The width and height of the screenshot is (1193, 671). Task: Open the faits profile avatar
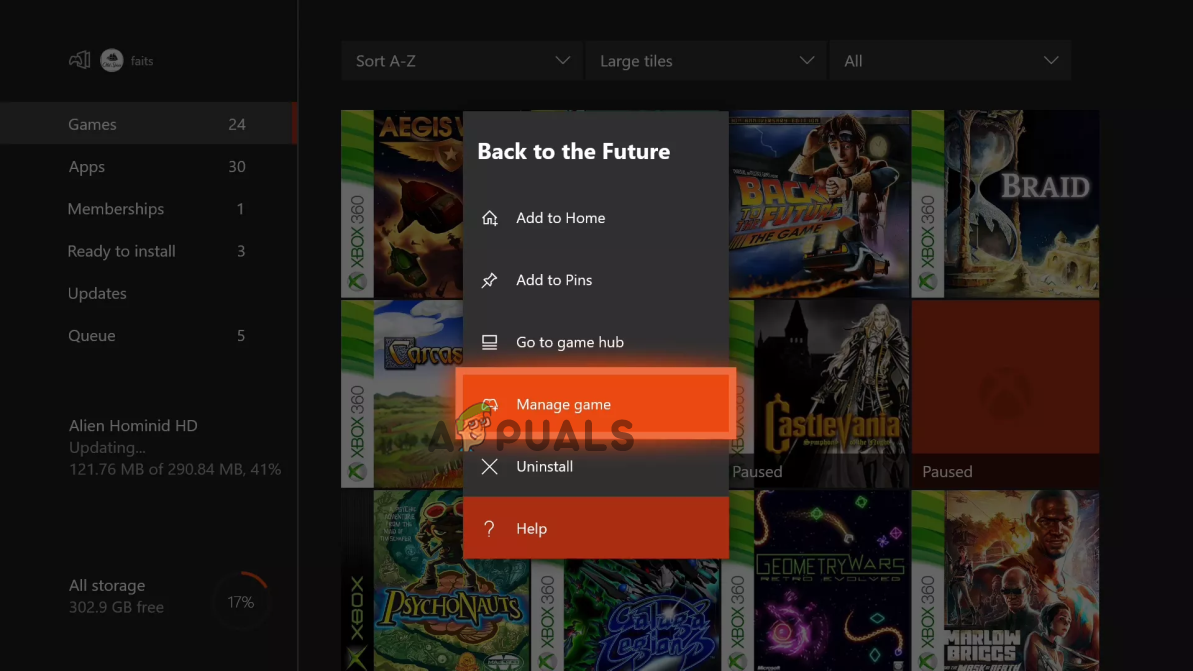(x=112, y=60)
